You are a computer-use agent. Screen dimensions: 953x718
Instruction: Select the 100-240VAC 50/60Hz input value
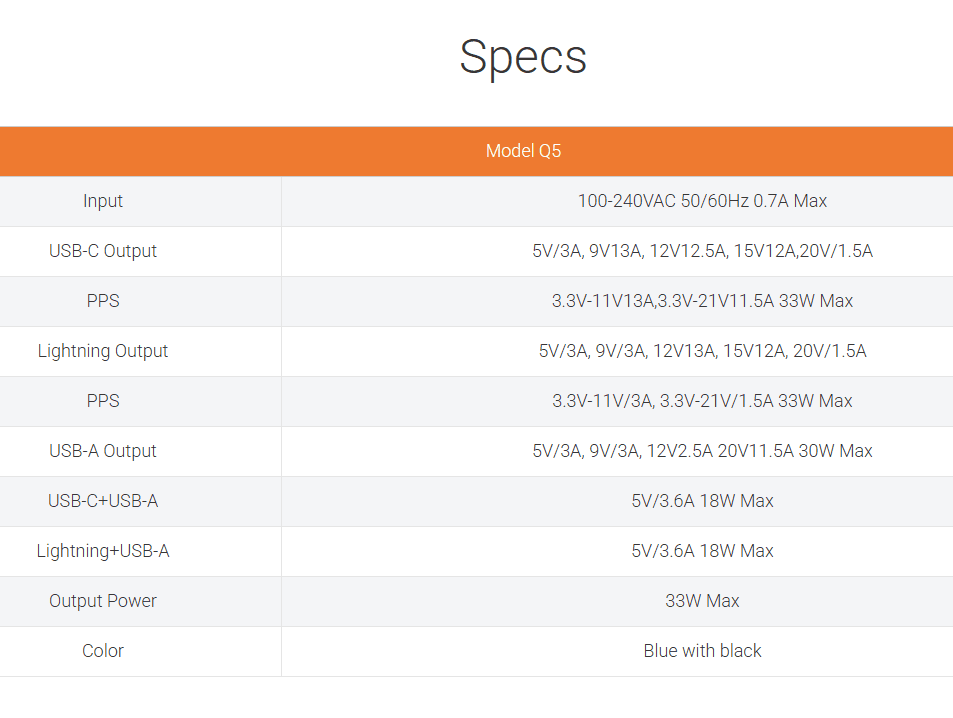tap(702, 201)
